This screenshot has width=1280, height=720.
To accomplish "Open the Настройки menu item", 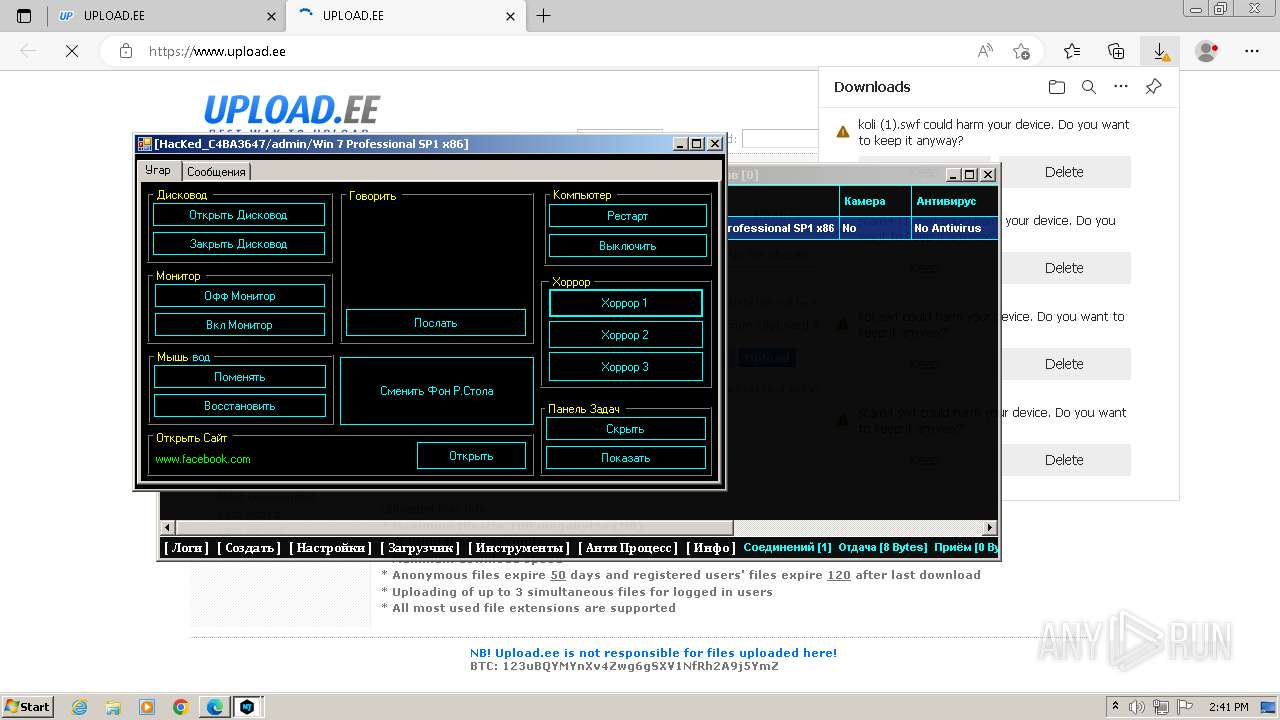I will pyautogui.click(x=330, y=548).
